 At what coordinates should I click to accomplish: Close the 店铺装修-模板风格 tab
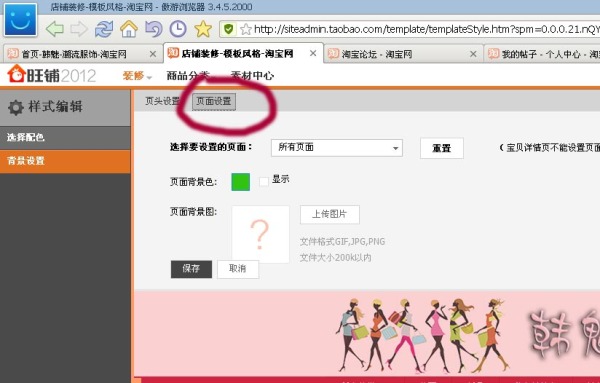[313, 53]
